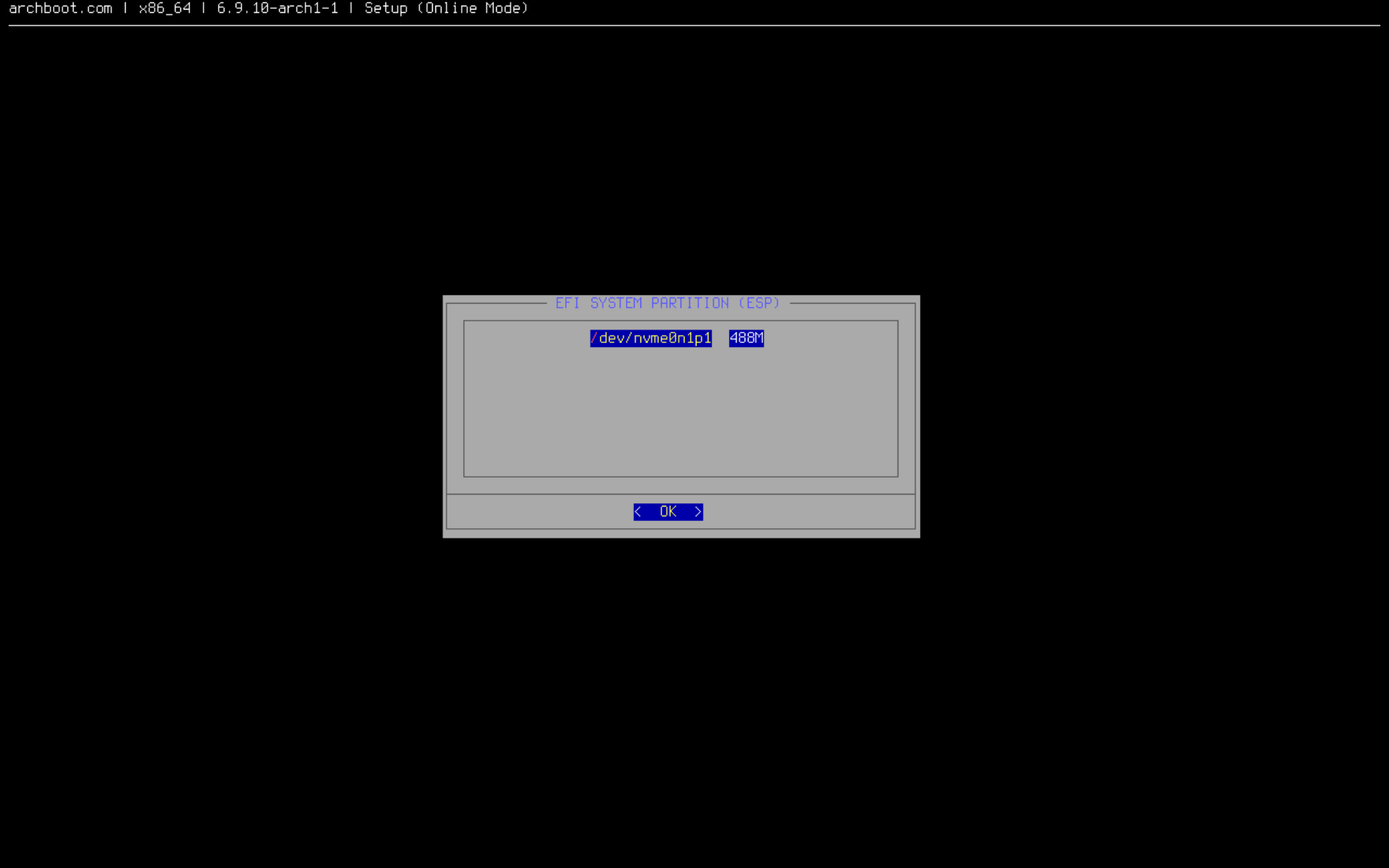Click the archboot.com header text

point(61,8)
